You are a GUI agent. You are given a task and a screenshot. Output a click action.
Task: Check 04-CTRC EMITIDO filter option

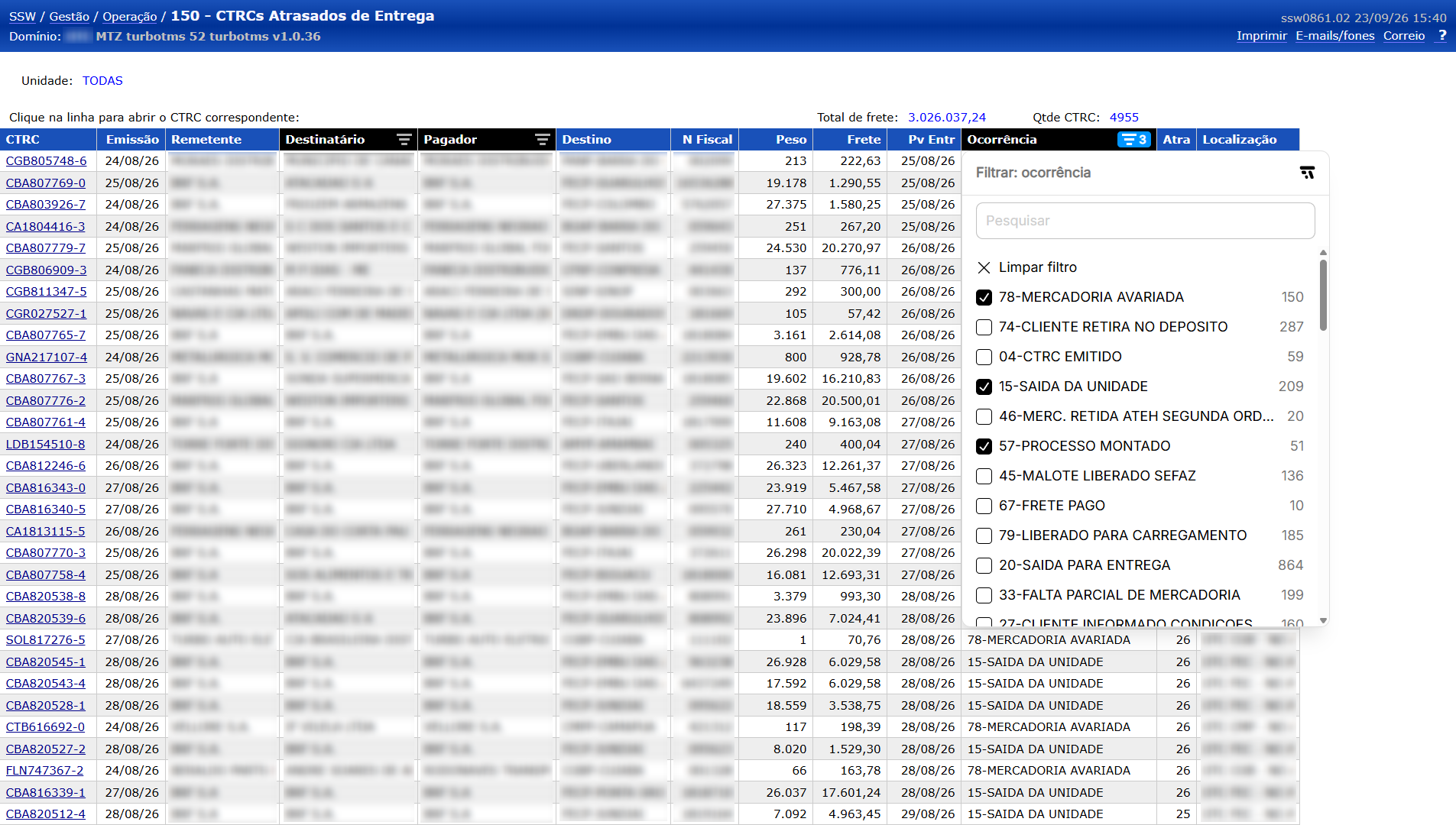984,357
